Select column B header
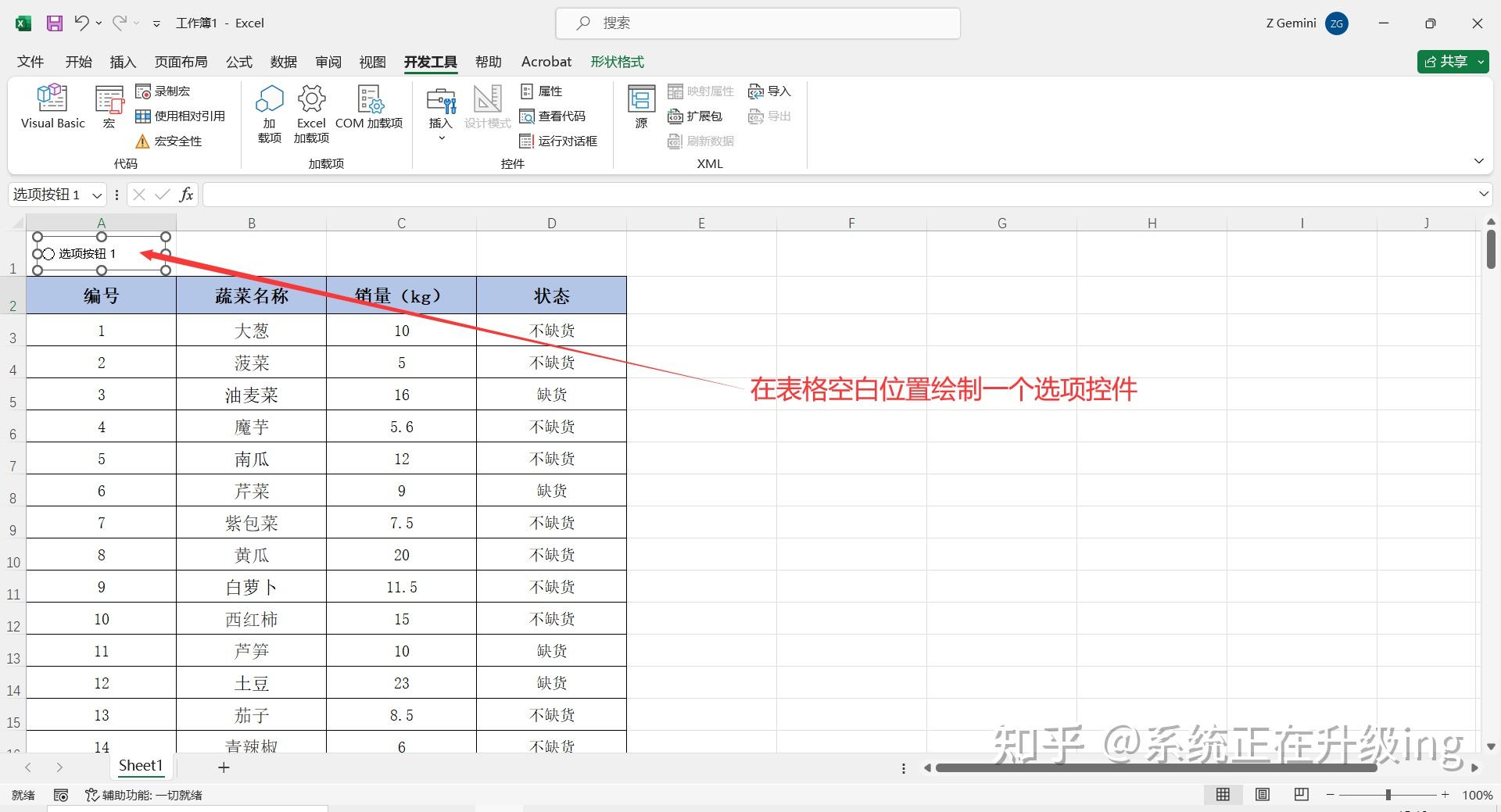 coord(252,224)
